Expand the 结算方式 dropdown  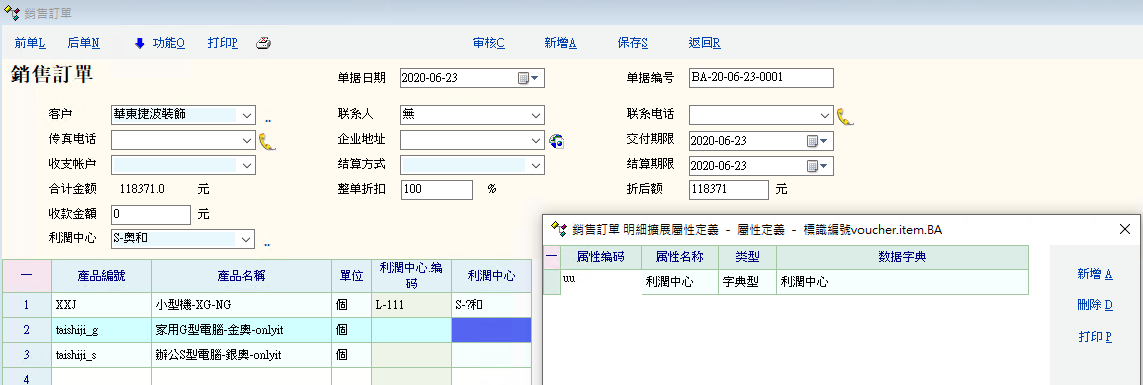tap(536, 166)
